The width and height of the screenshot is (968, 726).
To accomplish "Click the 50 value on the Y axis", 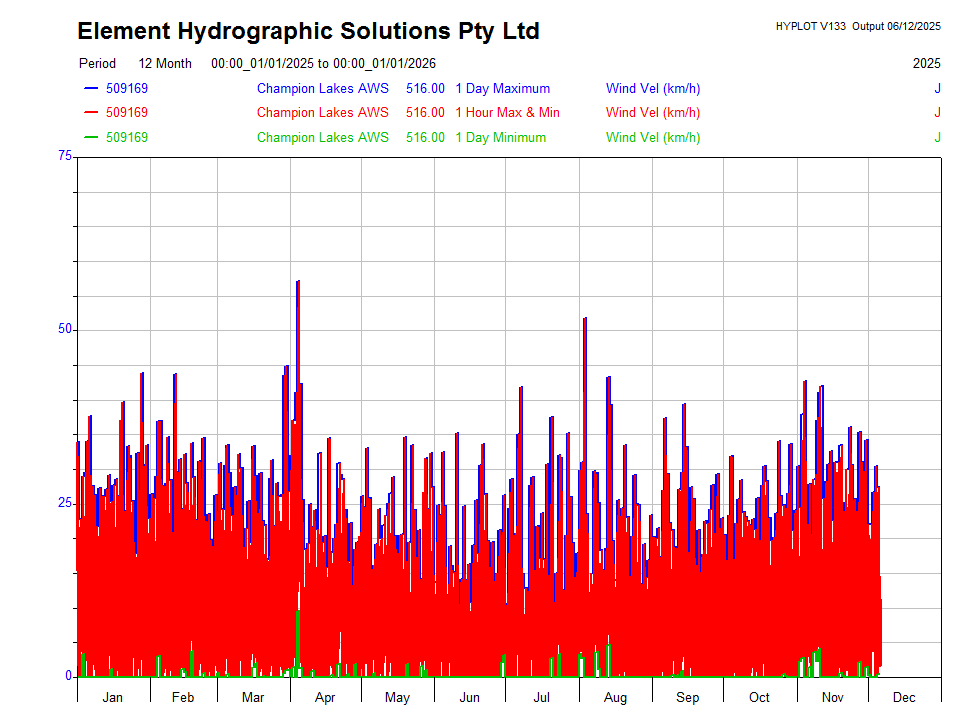I will (65, 329).
